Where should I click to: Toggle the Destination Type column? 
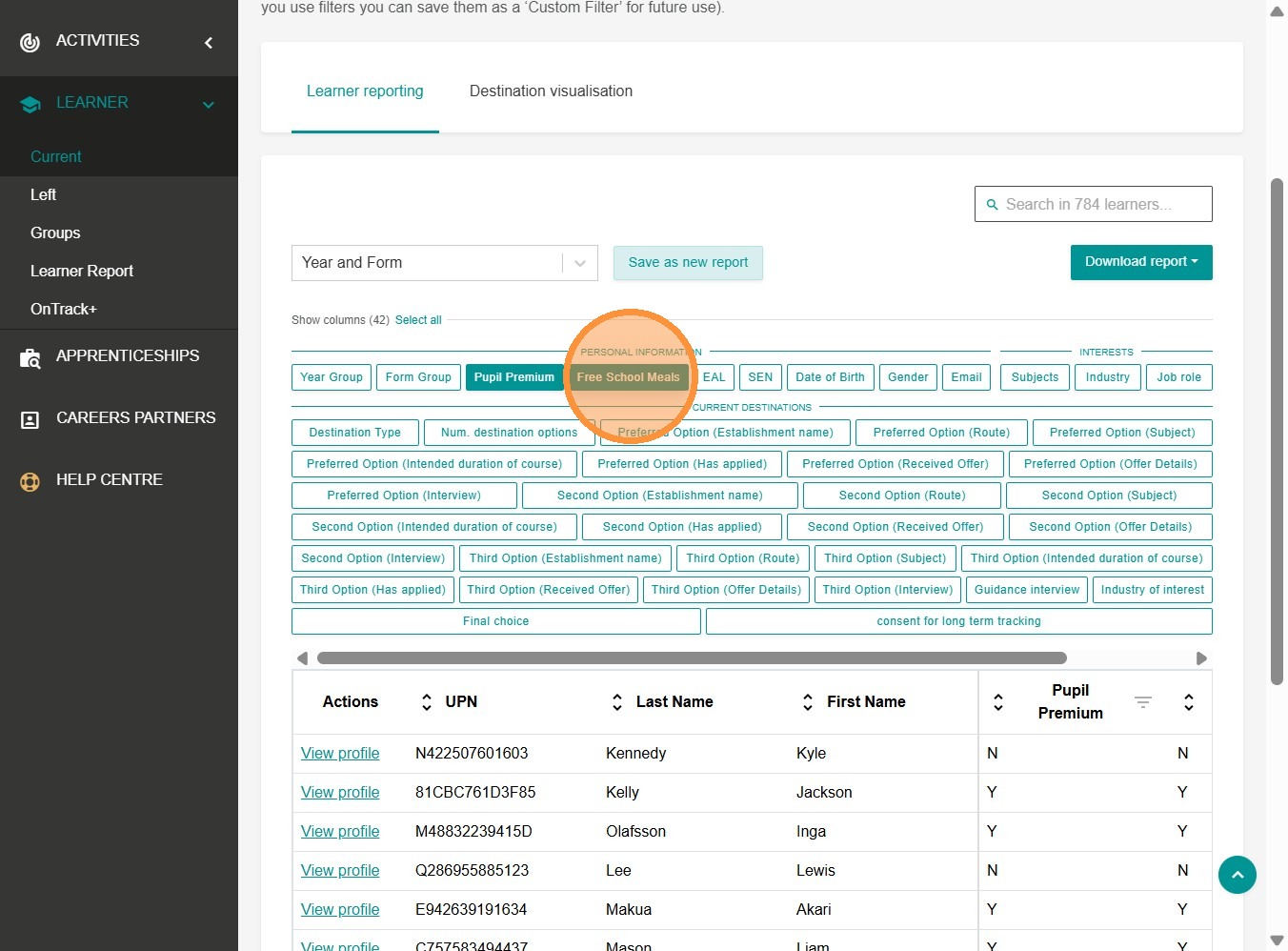355,433
